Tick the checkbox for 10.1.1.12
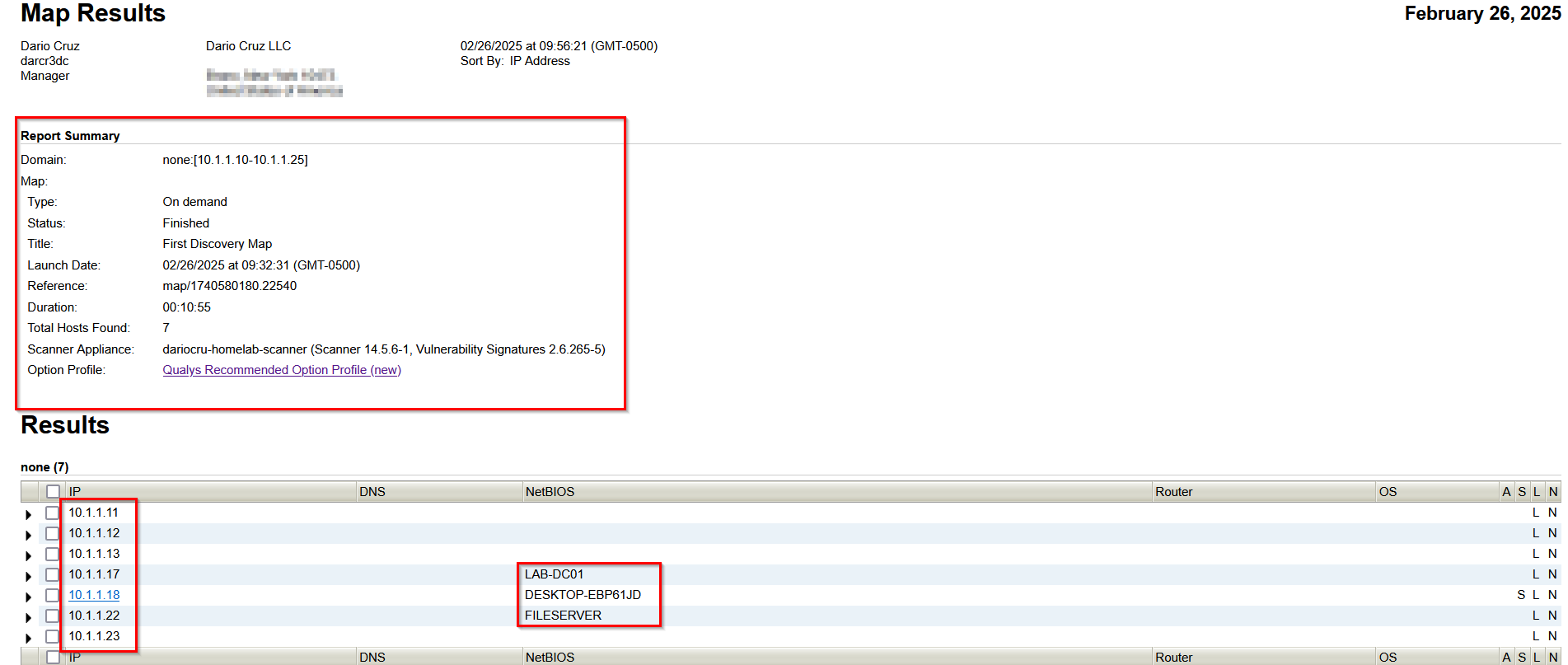1568x665 pixels. [53, 533]
